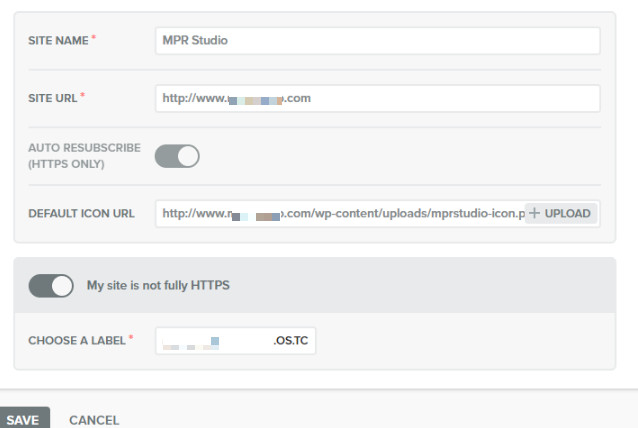This screenshot has height=428, width=638.
Task: Click the DEFAULT ICON URL label
Action: pos(80,213)
